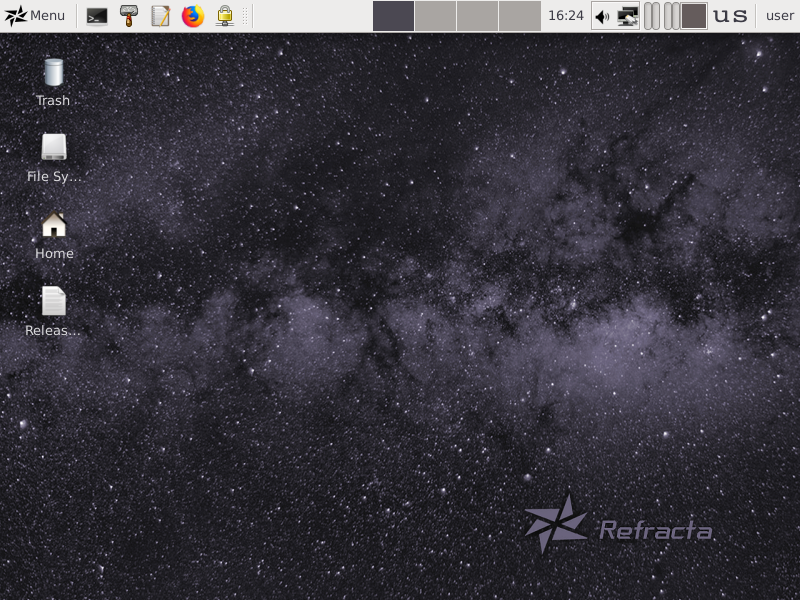Switch to the first workspace

(x=393, y=16)
